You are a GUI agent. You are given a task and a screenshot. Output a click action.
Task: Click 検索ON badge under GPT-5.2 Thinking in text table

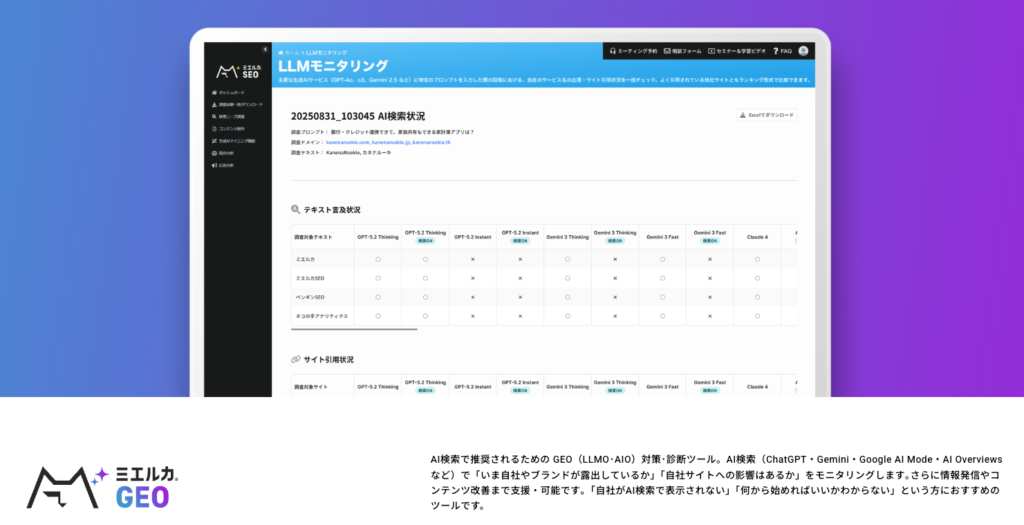(425, 241)
